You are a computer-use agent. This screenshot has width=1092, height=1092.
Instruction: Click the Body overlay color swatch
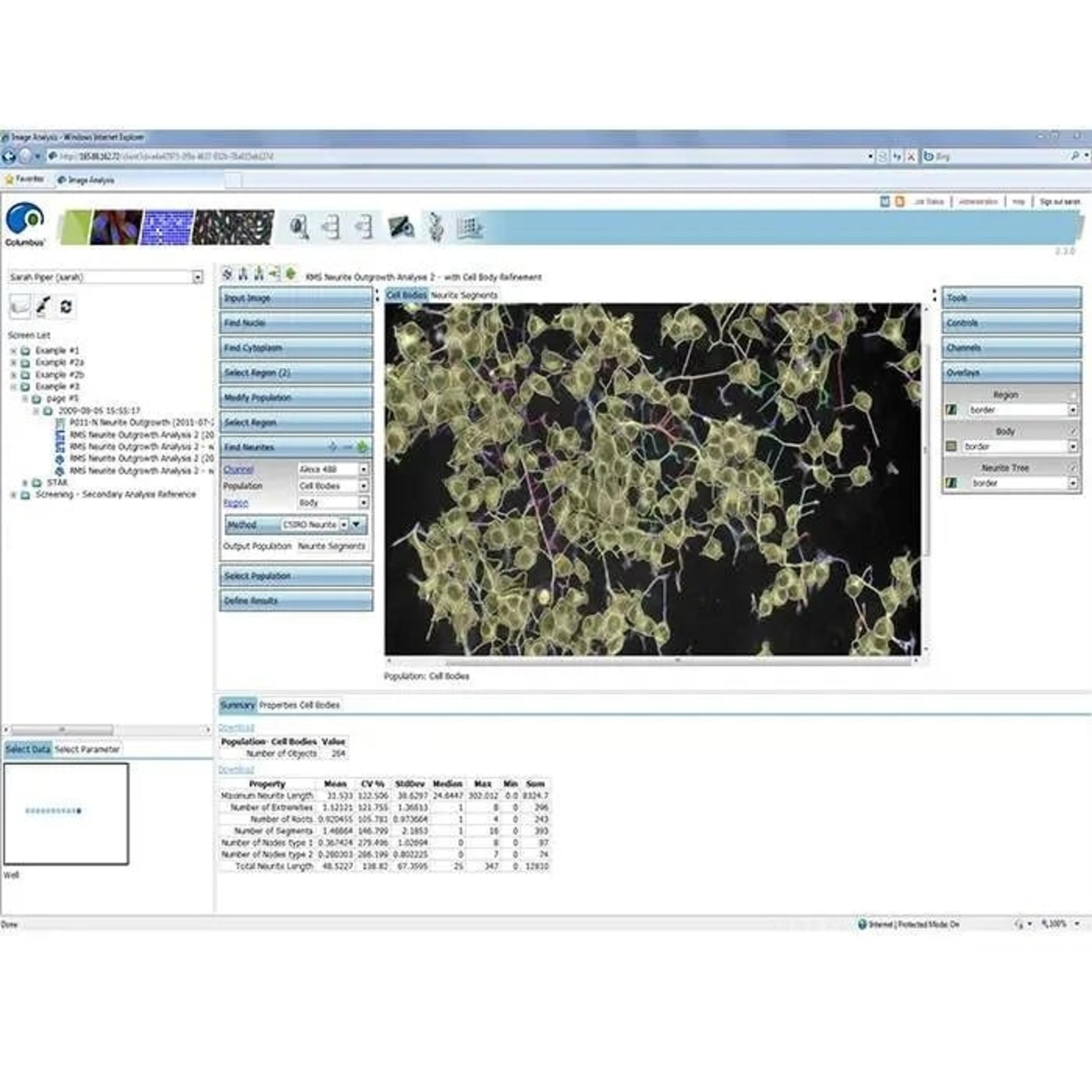coord(951,446)
